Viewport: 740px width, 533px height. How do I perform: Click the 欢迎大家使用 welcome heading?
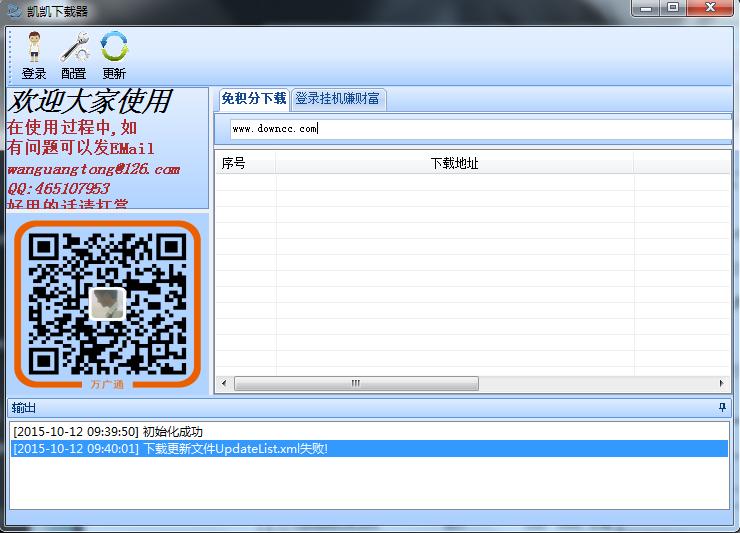point(90,102)
